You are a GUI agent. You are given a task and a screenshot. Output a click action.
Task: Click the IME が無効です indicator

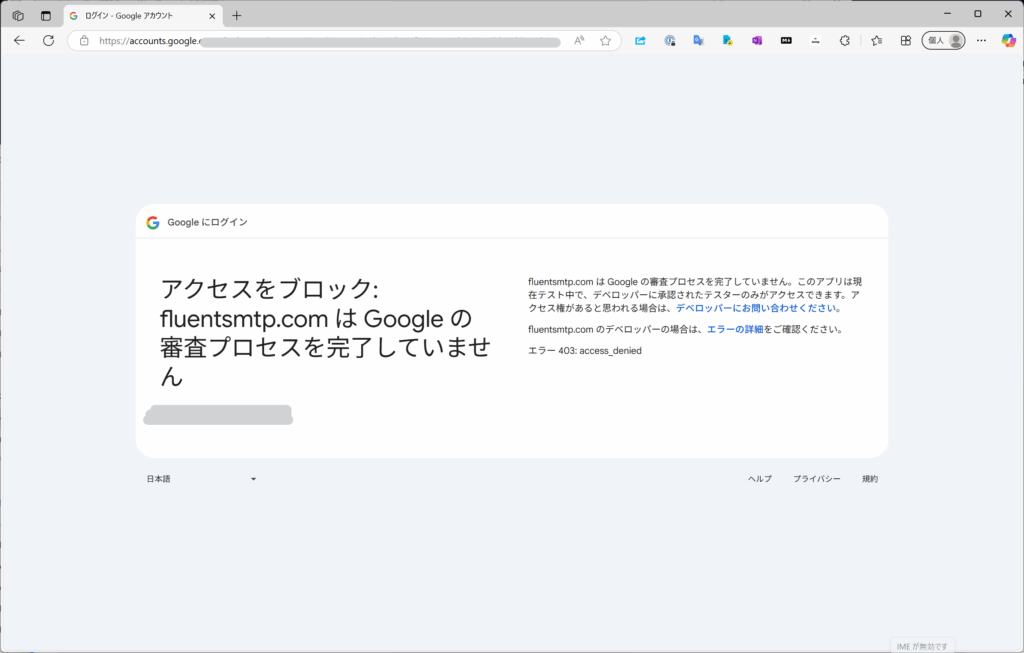(x=922, y=646)
